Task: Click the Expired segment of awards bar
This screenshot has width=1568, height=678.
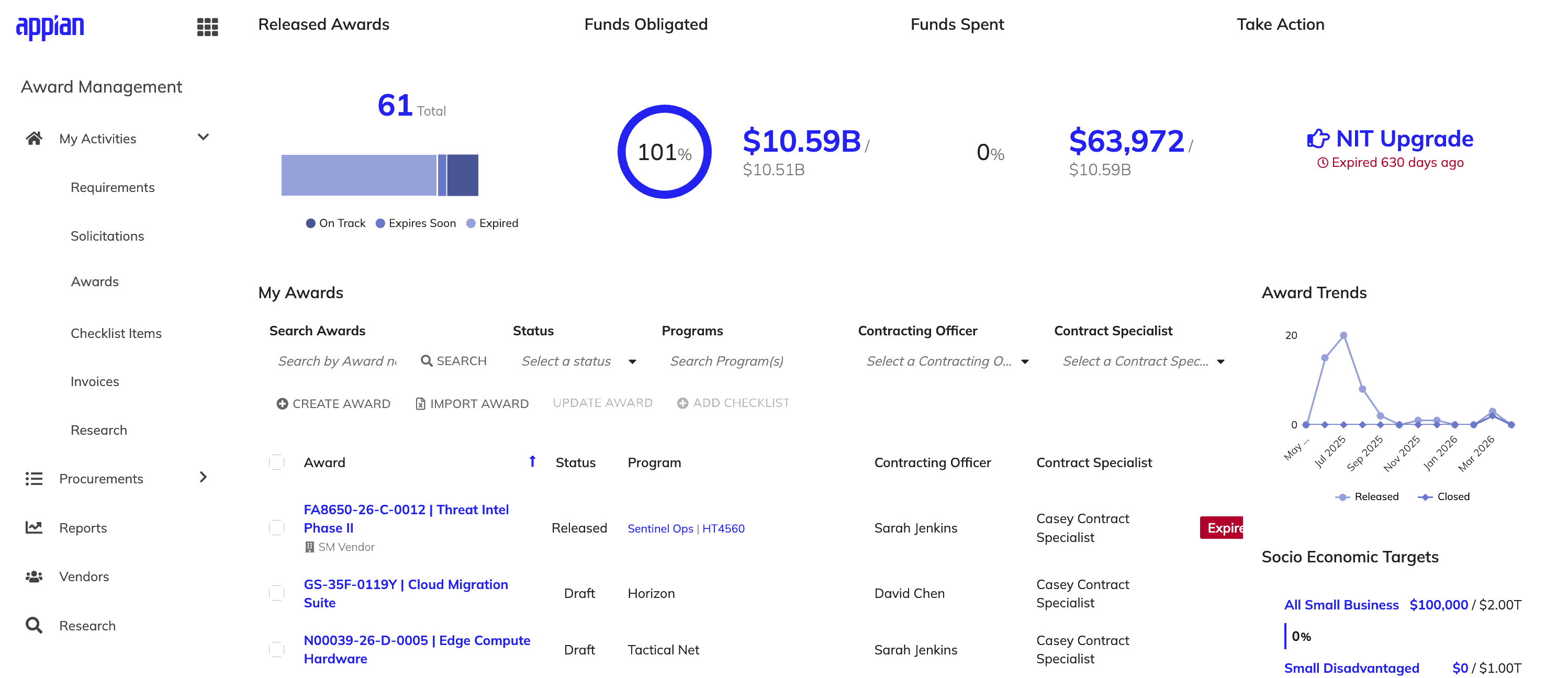Action: [359, 175]
